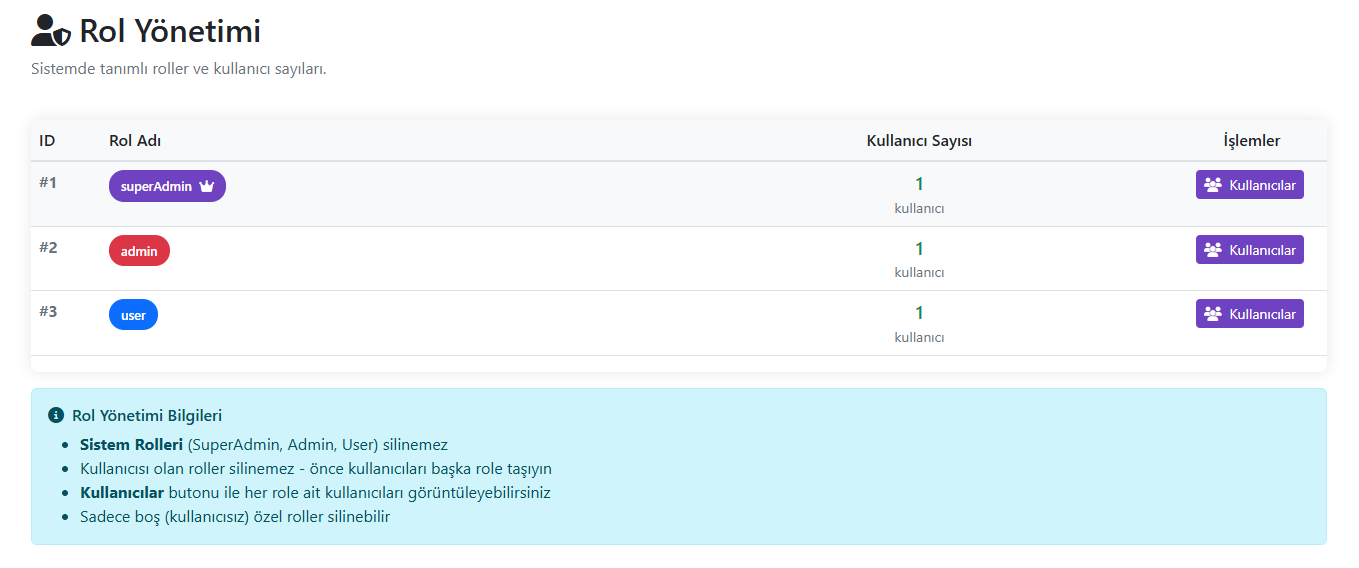Click the İşlemler column header

click(x=1251, y=141)
